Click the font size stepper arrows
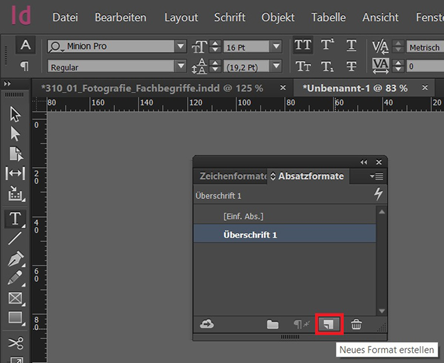Image resolution: width=444 pixels, height=363 pixels. tap(215, 46)
